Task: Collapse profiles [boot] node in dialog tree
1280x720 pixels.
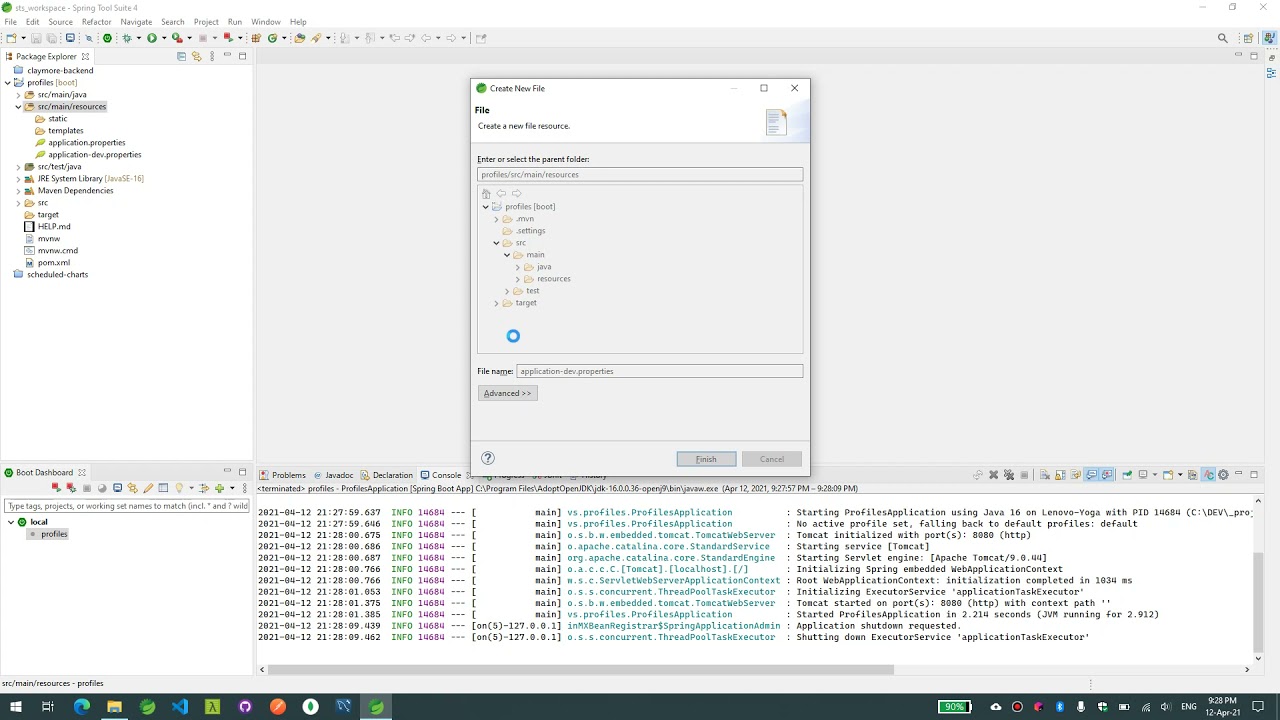Action: (x=486, y=207)
